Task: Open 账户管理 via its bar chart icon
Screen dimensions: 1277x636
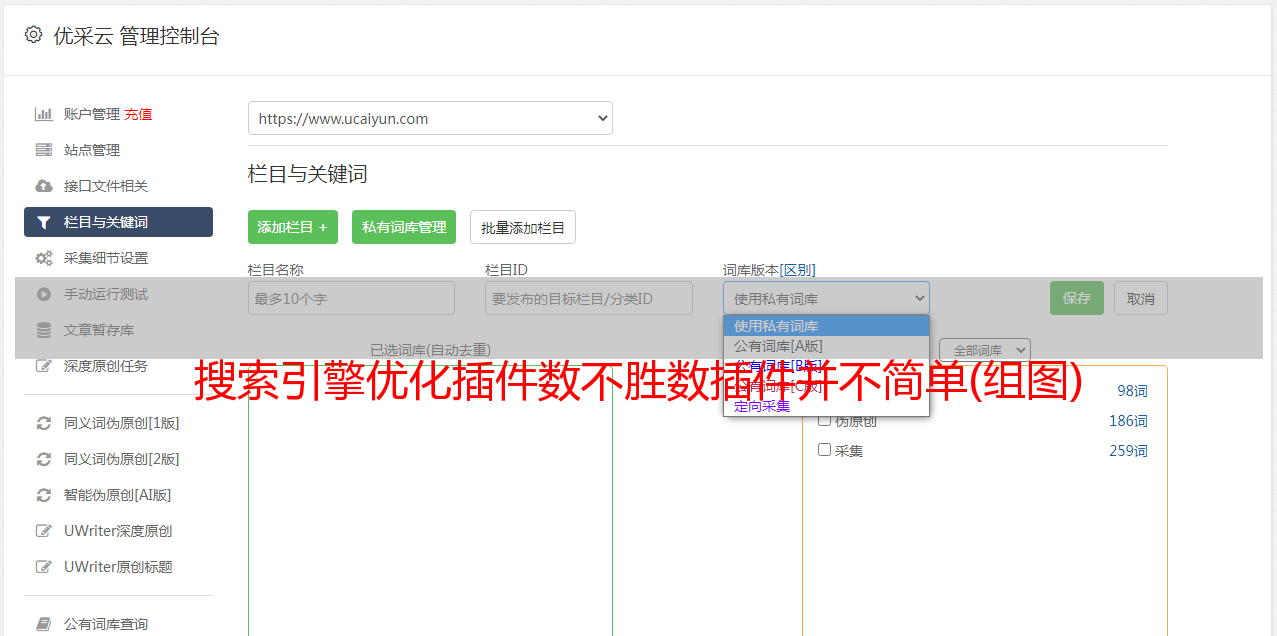Action: tap(43, 114)
